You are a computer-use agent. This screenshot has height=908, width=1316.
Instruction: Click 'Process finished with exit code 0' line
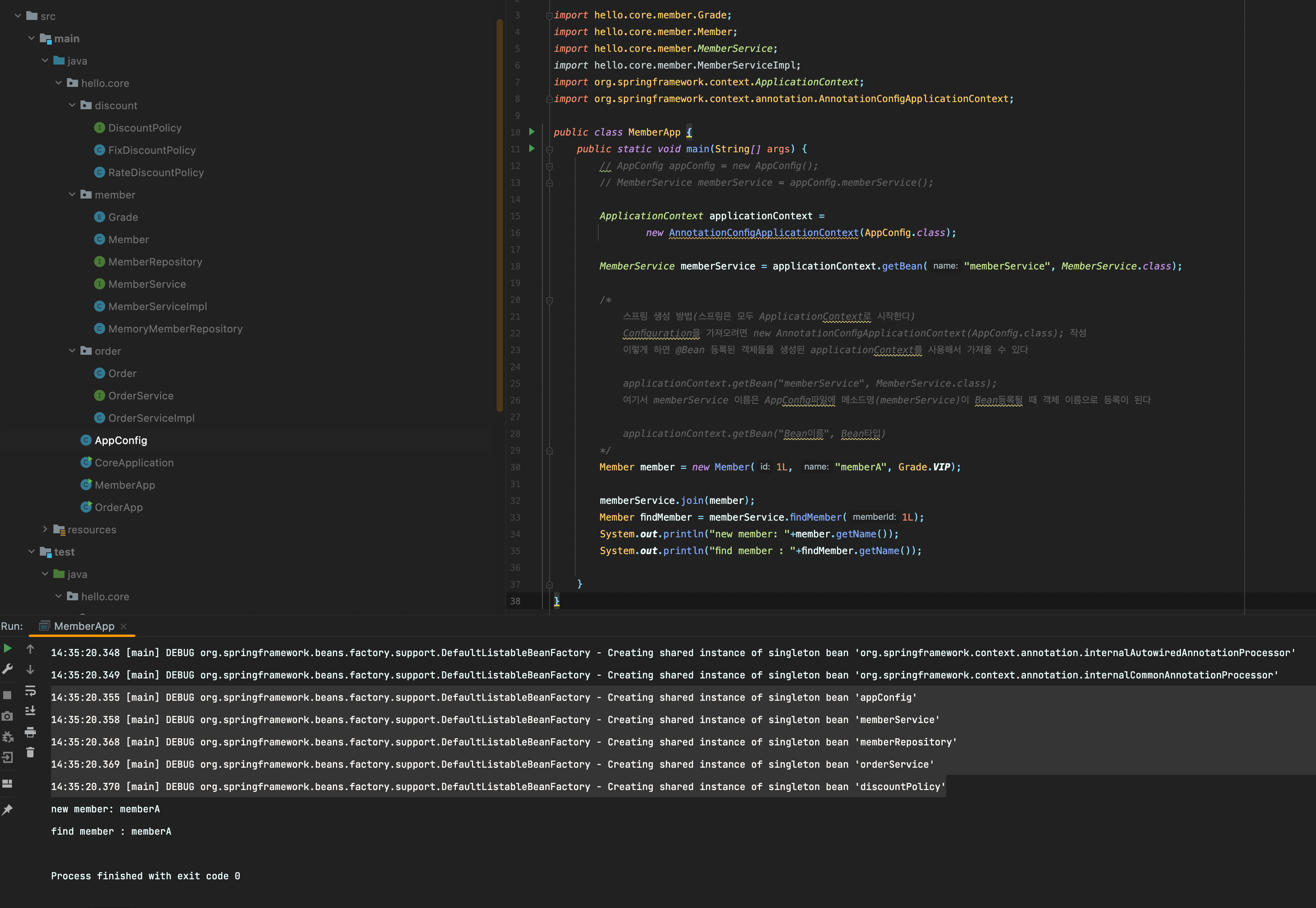(x=145, y=876)
